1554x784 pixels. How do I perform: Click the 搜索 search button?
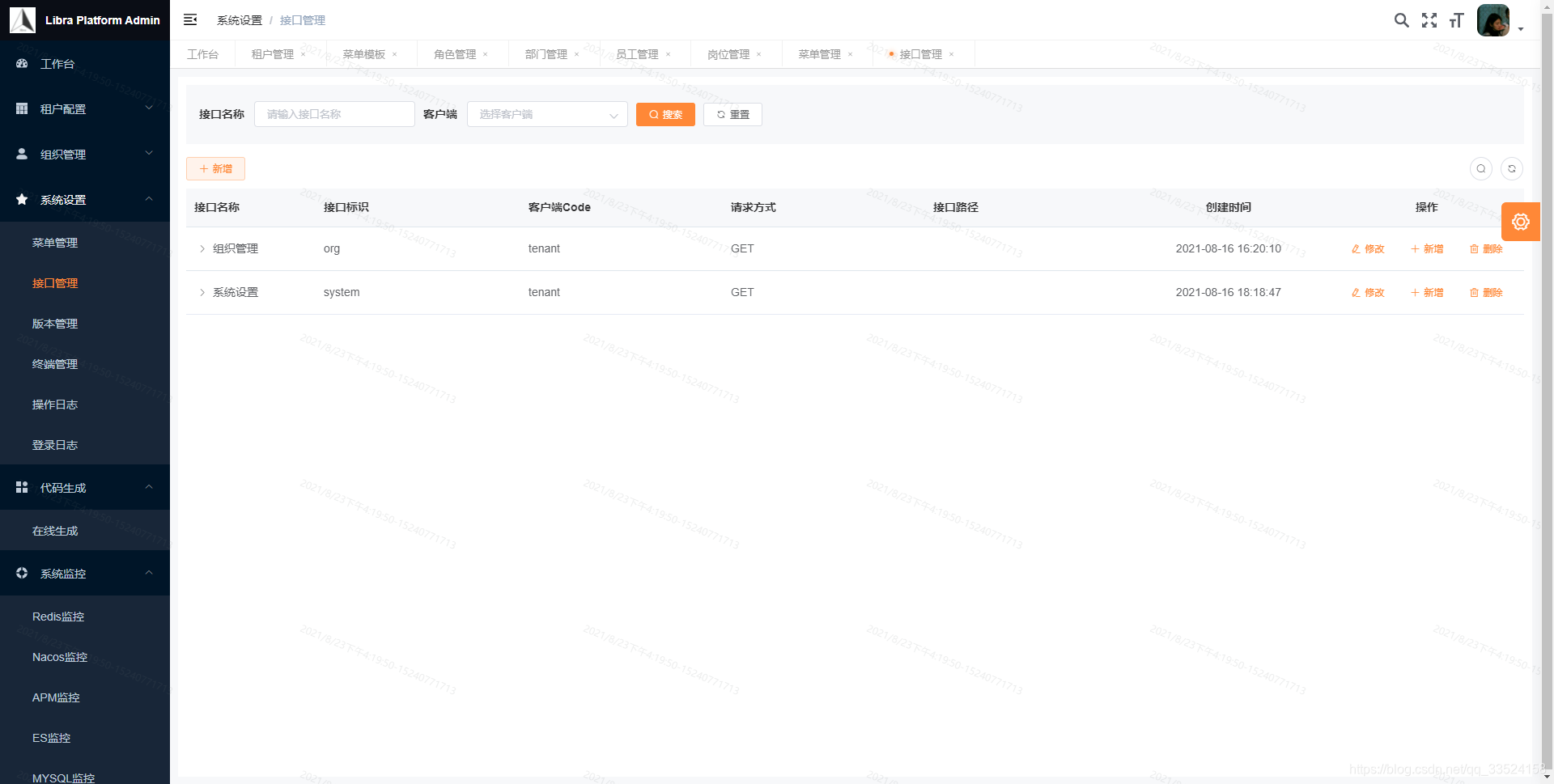point(665,114)
